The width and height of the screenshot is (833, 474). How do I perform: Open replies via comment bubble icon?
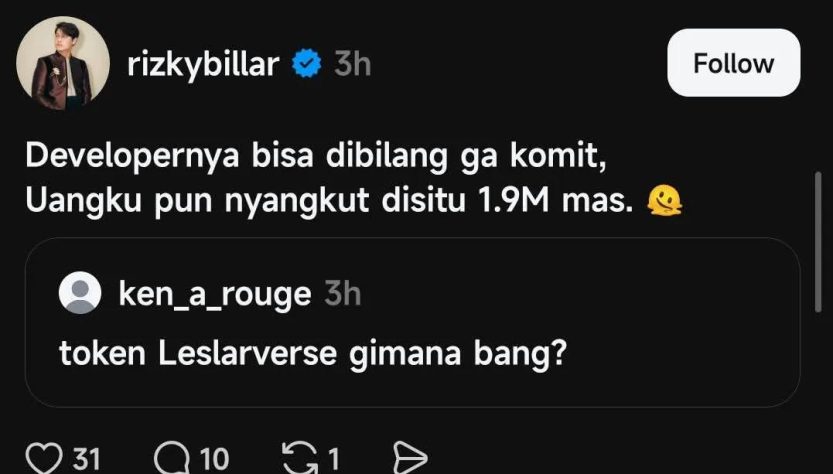point(172,459)
